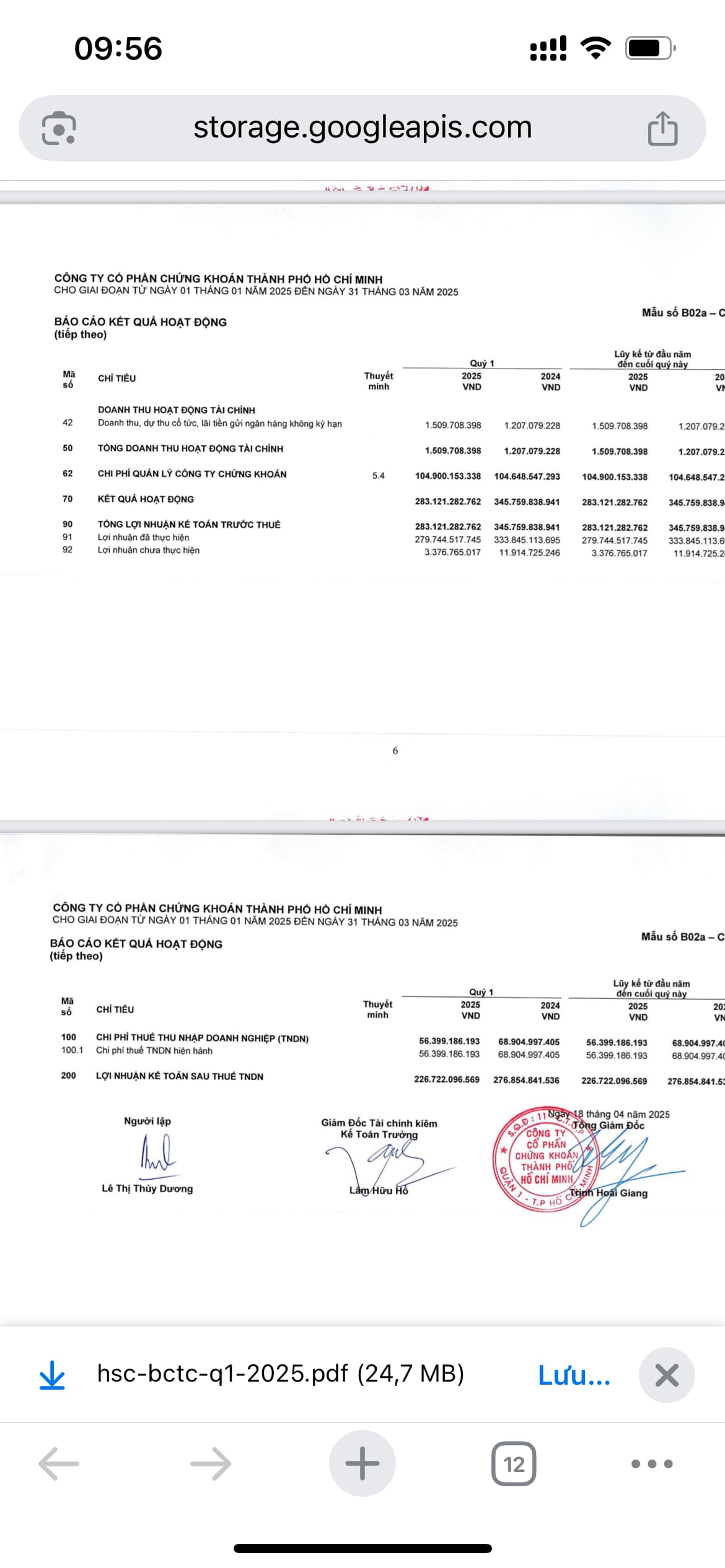Tap the blue download arrow icon
The height and width of the screenshot is (1568, 725).
click(52, 1375)
